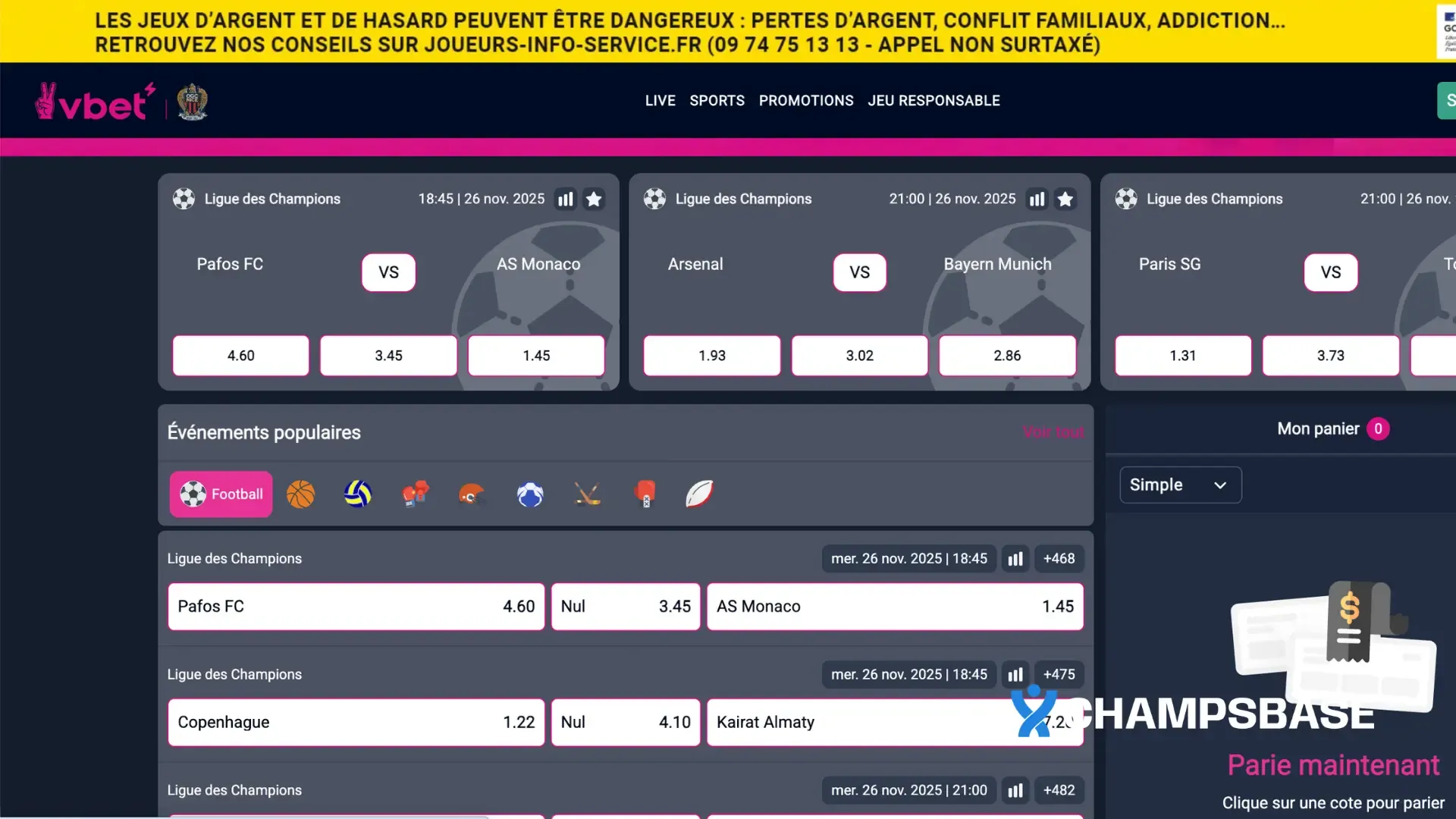This screenshot has height=819, width=1456.
Task: Select the basketball sport icon
Action: tap(300, 494)
